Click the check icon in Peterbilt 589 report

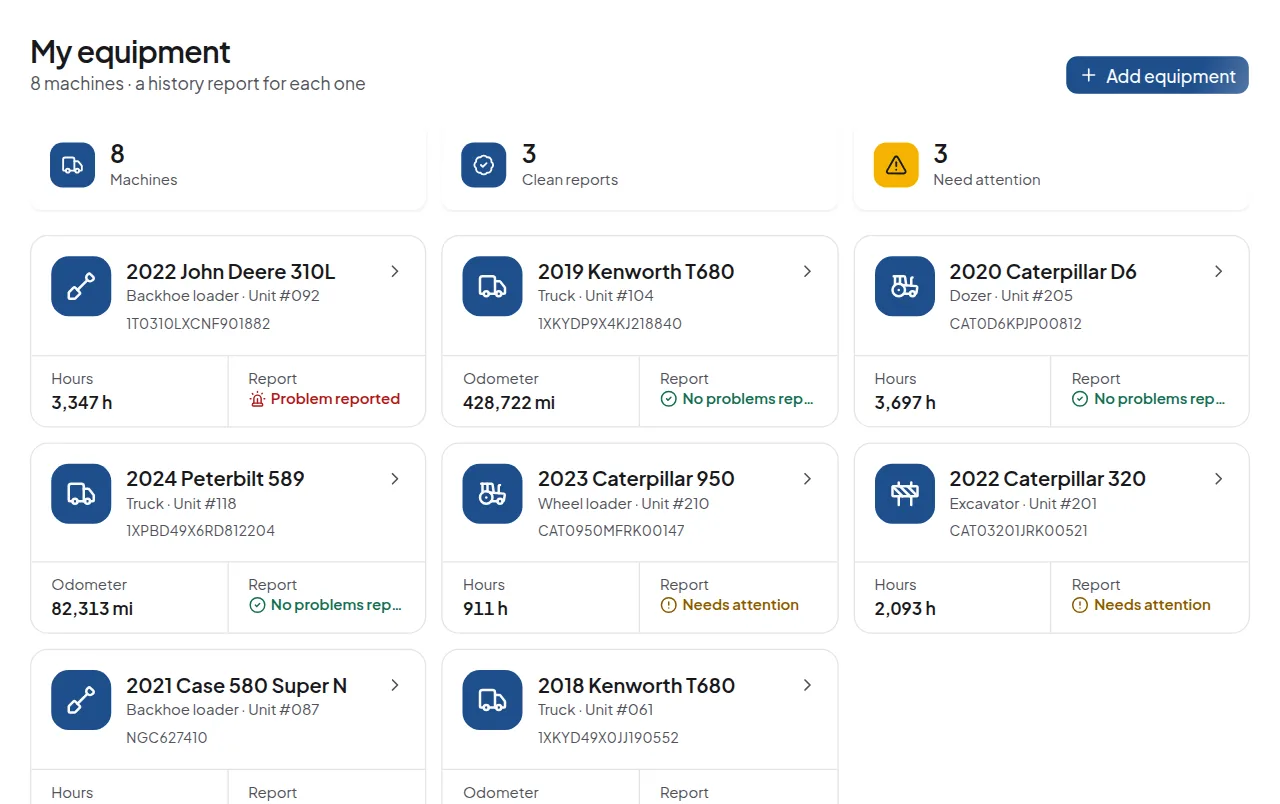point(257,605)
